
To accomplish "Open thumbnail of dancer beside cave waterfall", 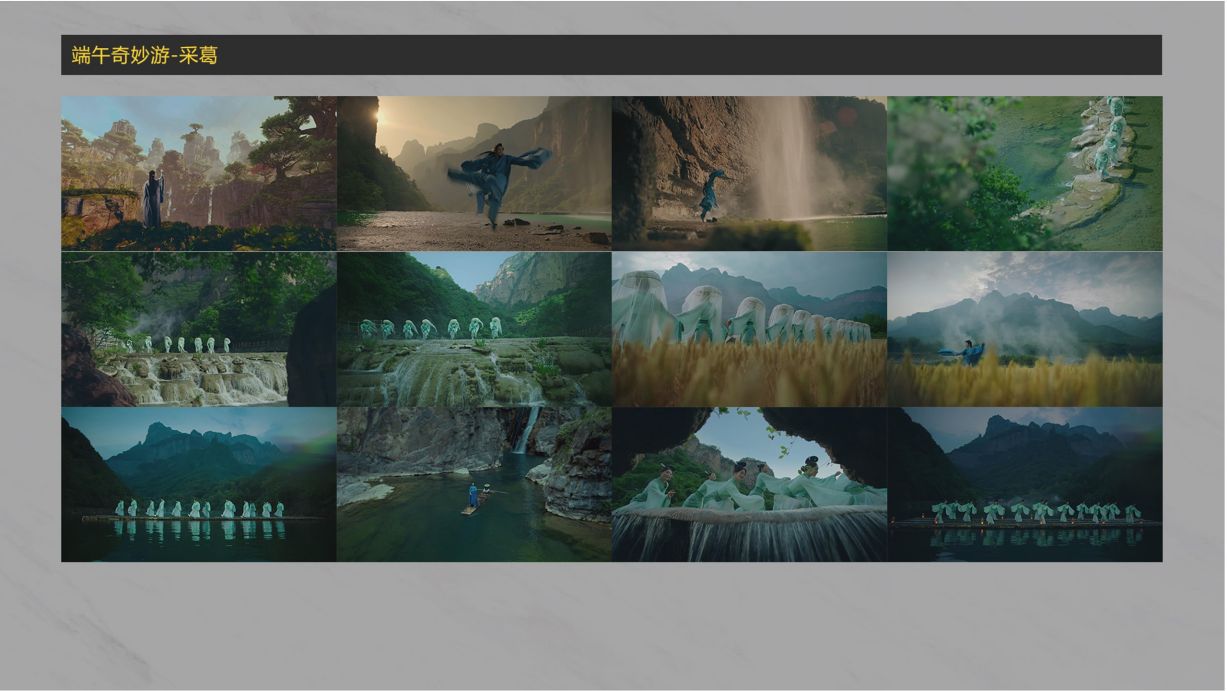I will (749, 173).
